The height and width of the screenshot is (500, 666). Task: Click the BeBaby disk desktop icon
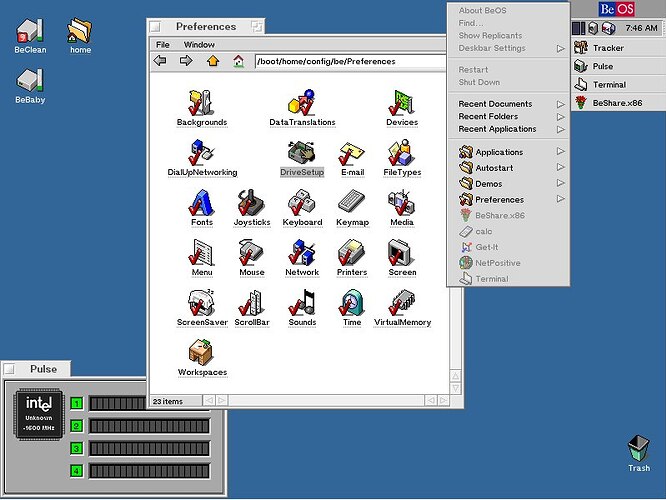pos(30,81)
